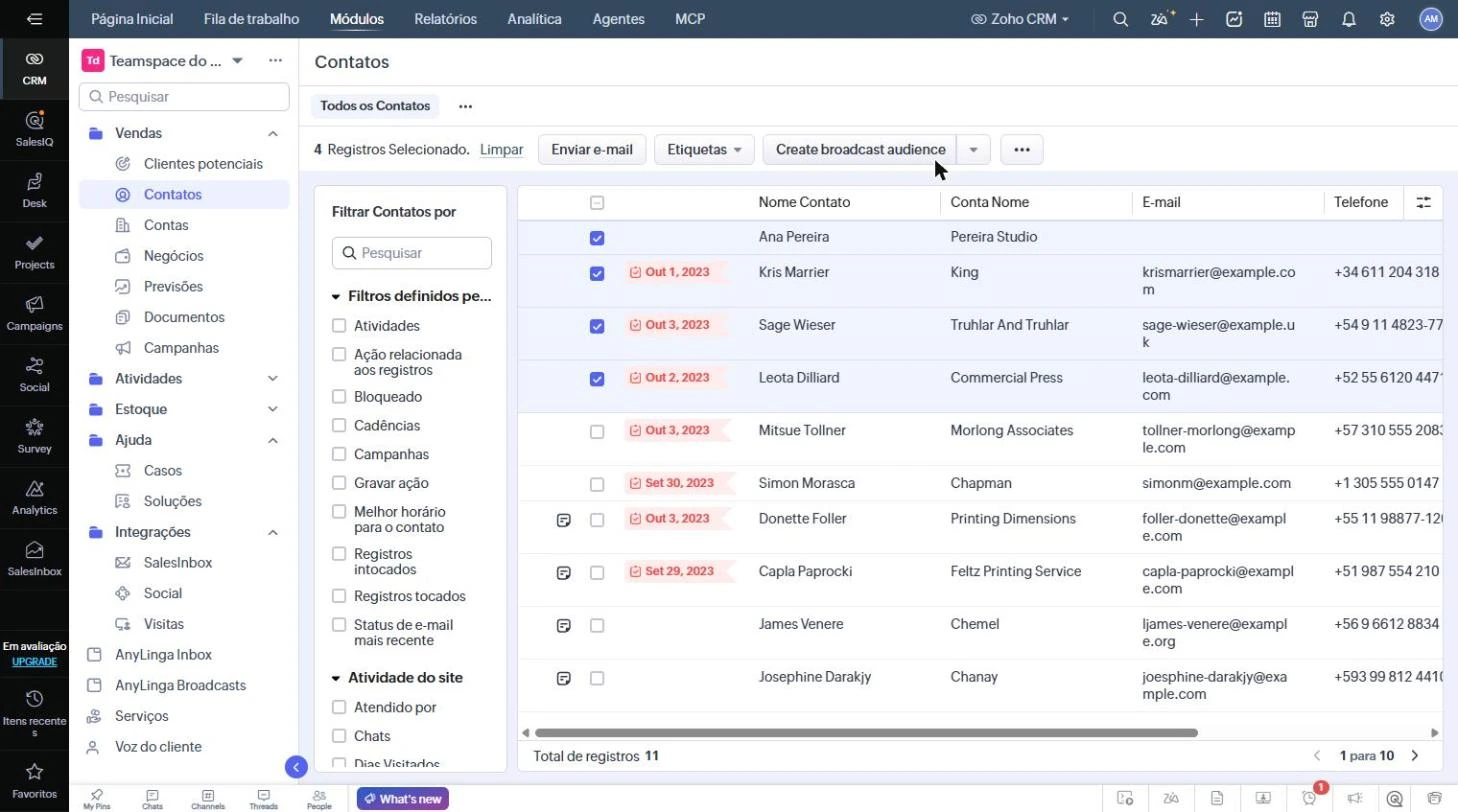Open Favoritos star in left rail

[x=34, y=780]
